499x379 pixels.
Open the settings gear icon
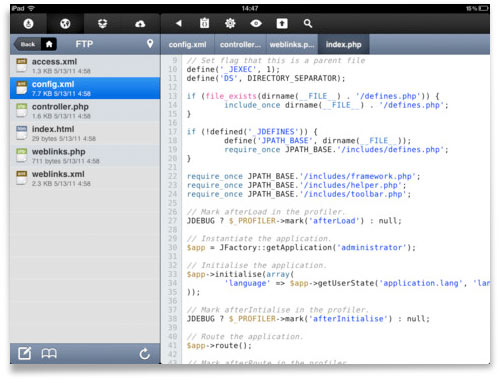point(230,23)
